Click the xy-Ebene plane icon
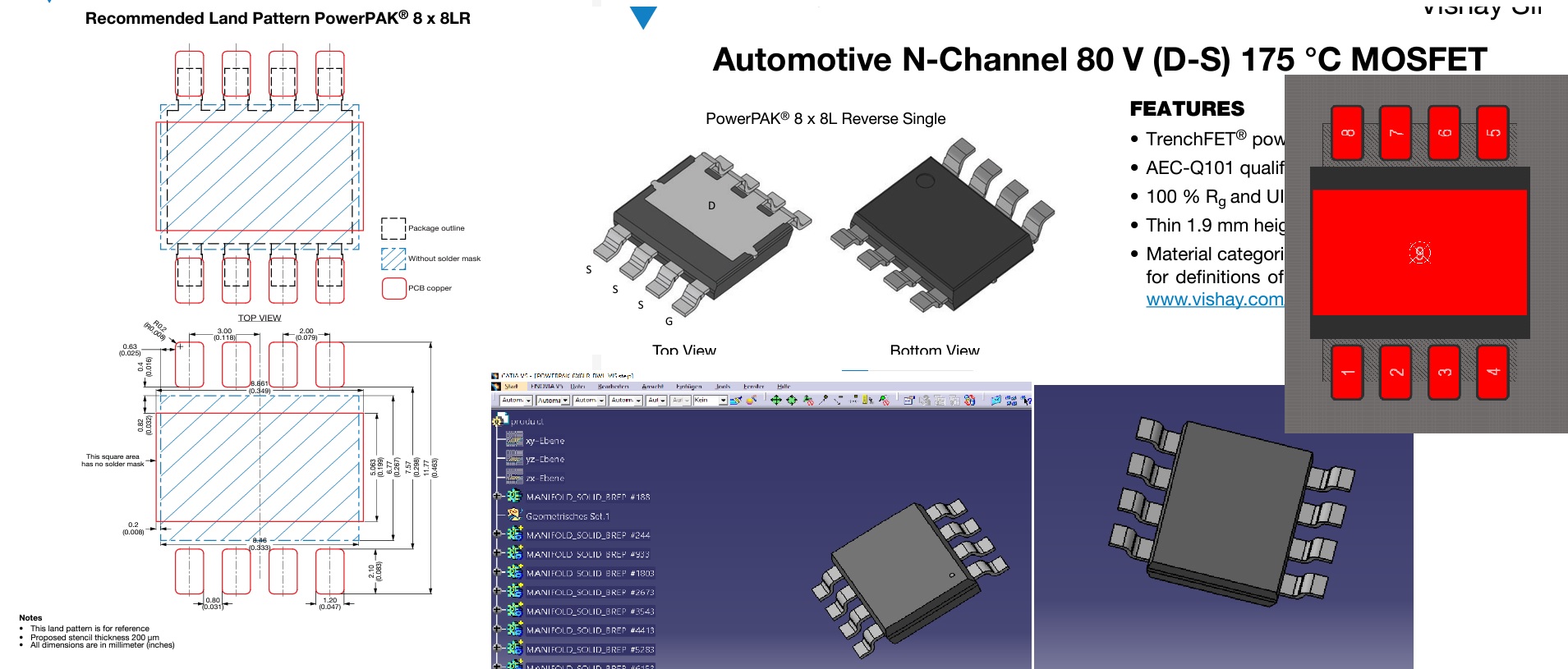The height and width of the screenshot is (669, 1568). (514, 440)
